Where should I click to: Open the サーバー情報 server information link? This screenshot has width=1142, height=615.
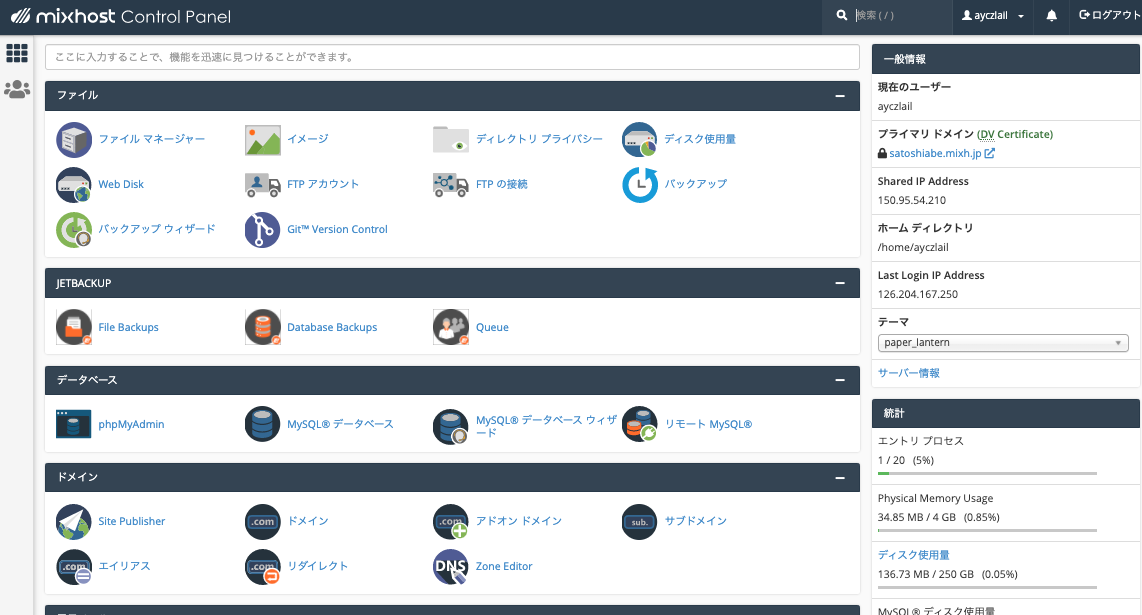(908, 373)
